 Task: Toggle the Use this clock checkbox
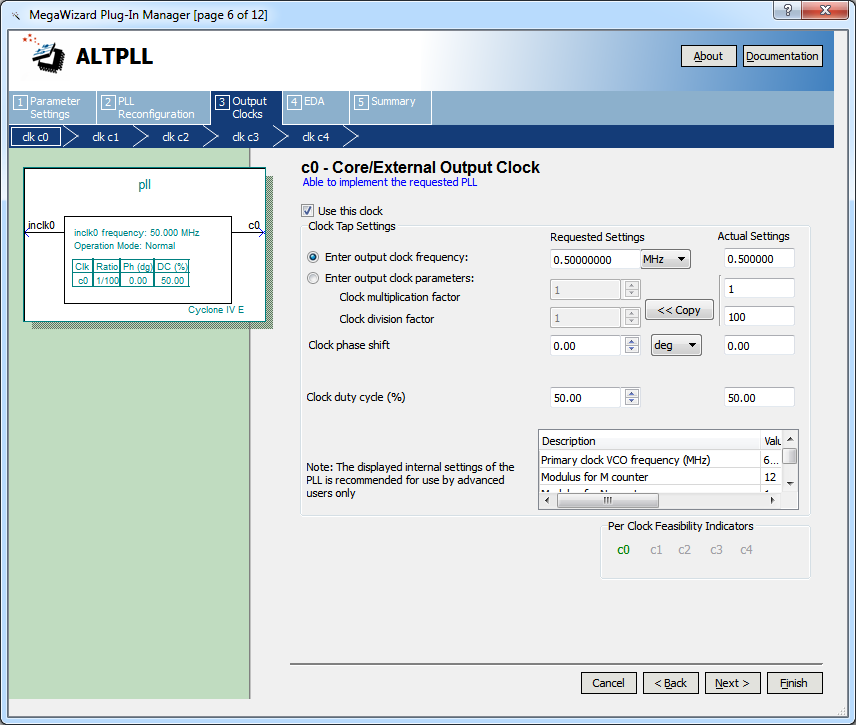coord(308,211)
